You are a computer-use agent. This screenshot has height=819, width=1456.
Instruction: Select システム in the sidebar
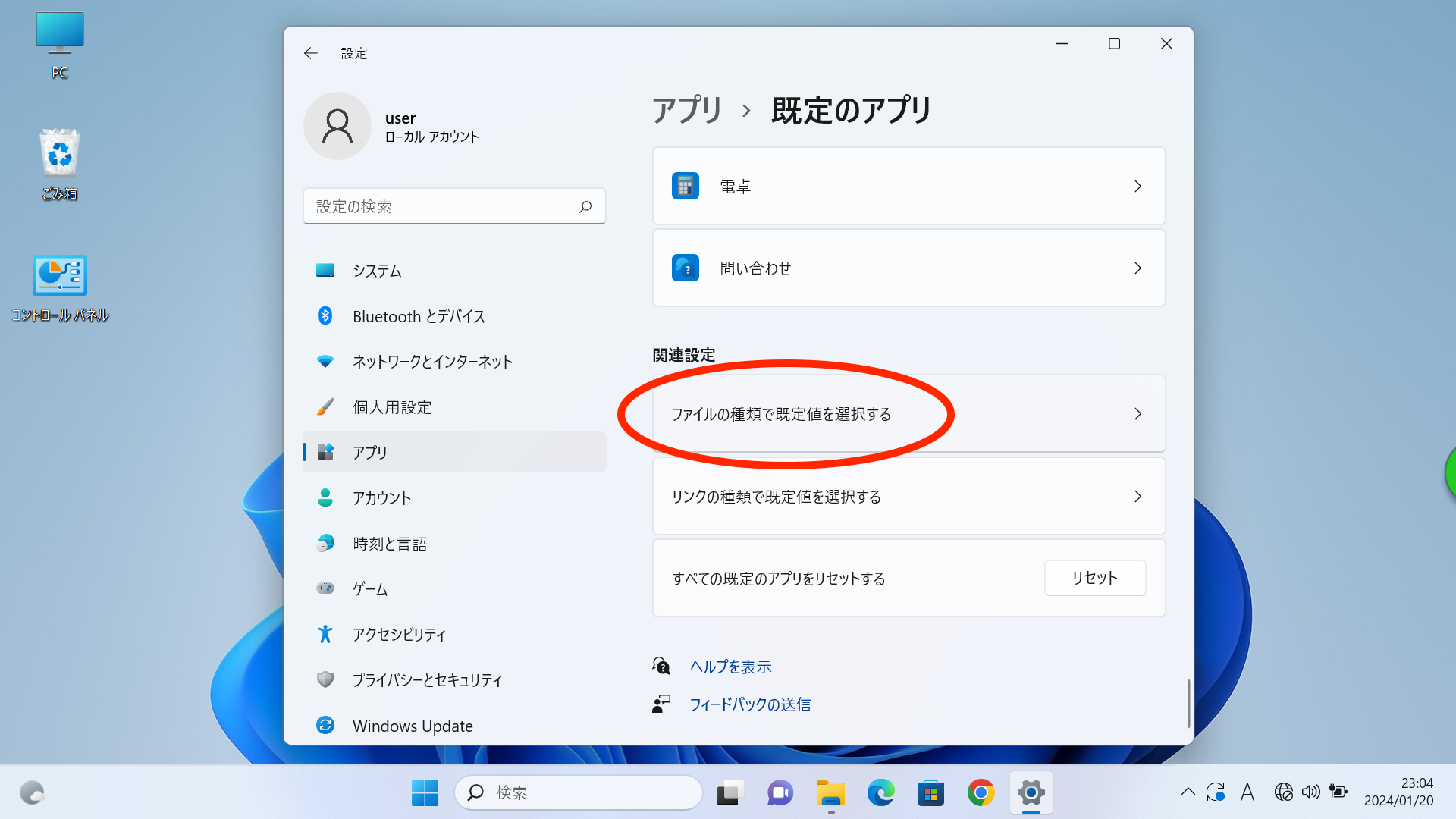pyautogui.click(x=377, y=271)
